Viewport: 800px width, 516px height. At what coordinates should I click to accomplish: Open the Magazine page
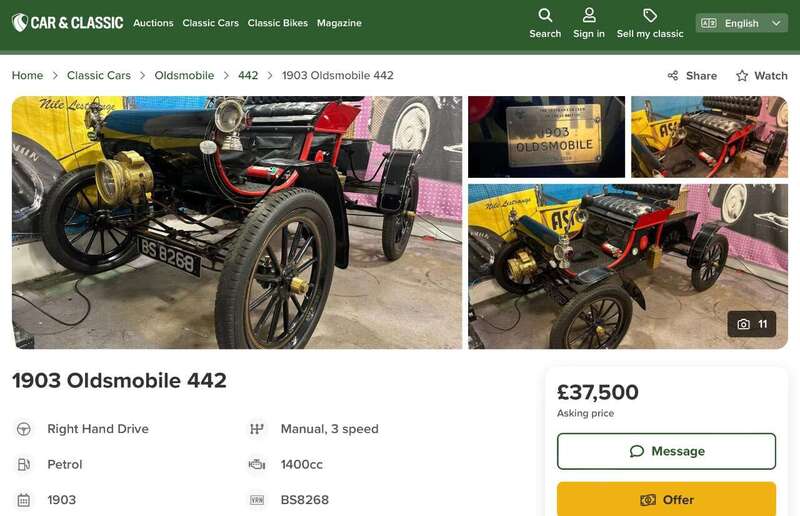(339, 23)
